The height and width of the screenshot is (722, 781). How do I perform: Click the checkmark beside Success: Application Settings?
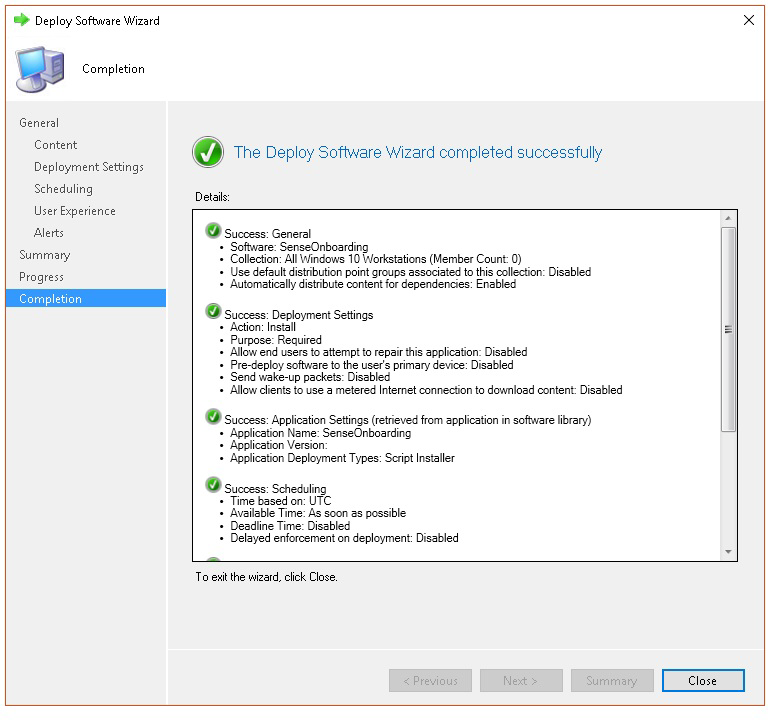(213, 417)
